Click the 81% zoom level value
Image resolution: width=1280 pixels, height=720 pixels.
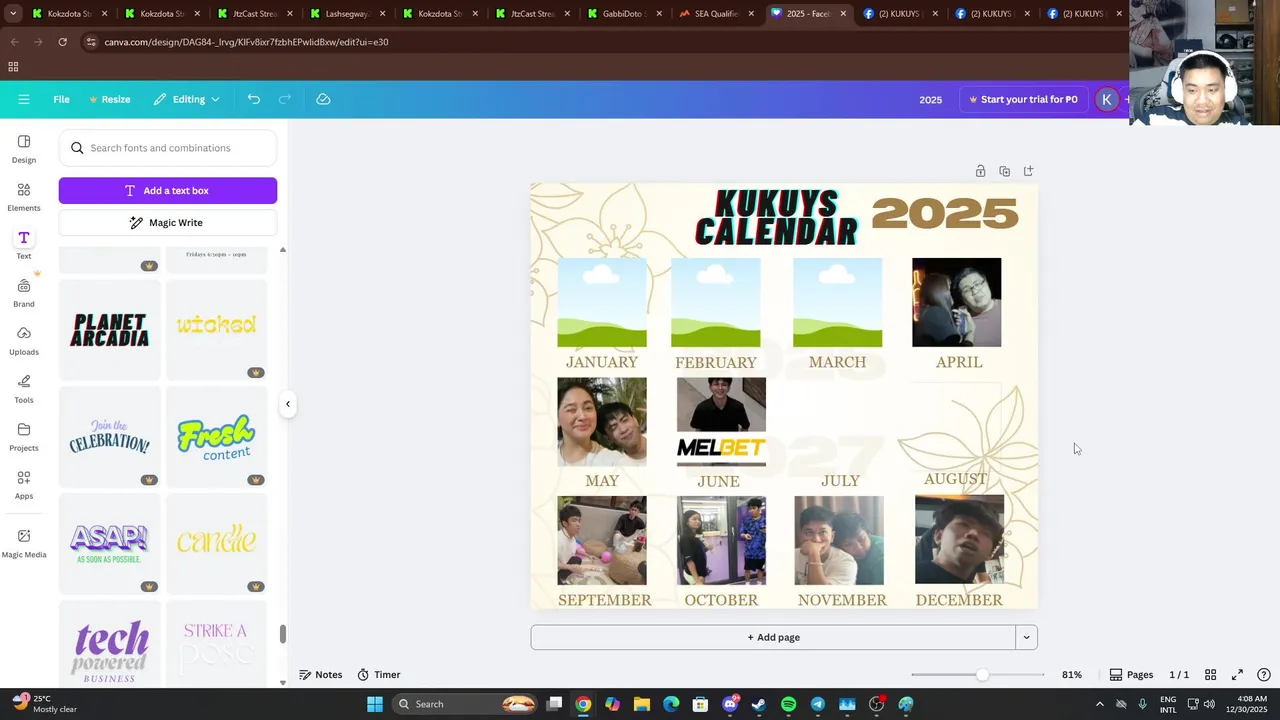point(1071,675)
